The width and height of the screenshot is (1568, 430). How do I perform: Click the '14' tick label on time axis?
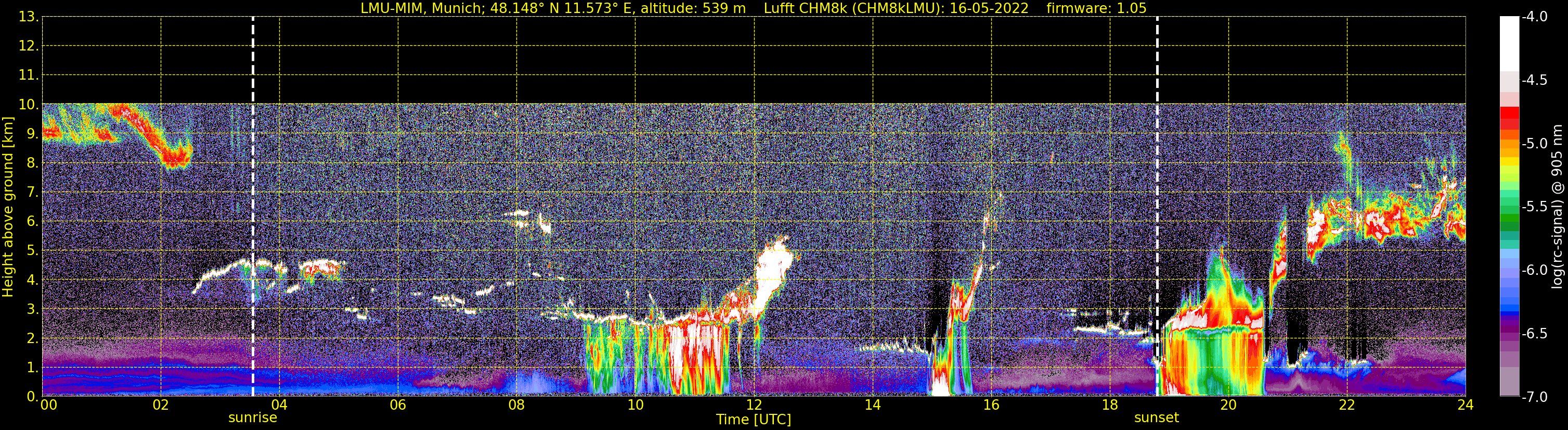click(873, 405)
